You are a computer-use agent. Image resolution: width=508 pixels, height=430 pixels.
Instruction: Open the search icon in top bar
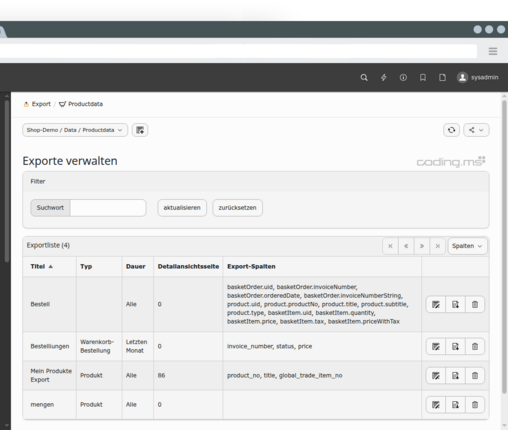(x=364, y=77)
